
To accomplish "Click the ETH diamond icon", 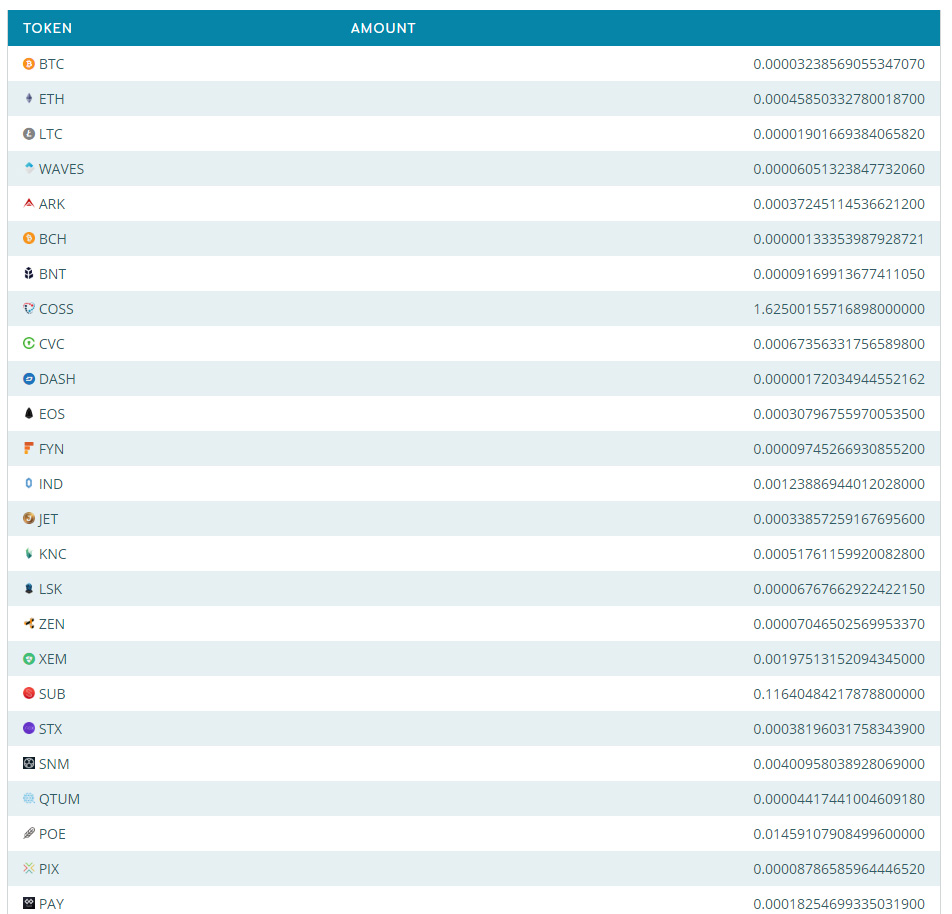I will 29,98.
